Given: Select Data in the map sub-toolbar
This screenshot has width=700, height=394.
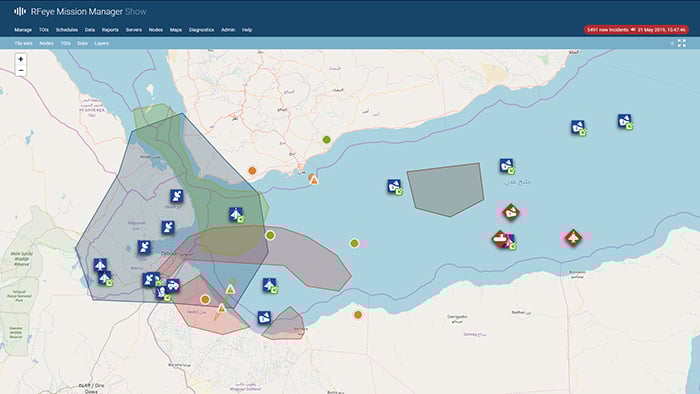Looking at the screenshot, I should pos(82,43).
